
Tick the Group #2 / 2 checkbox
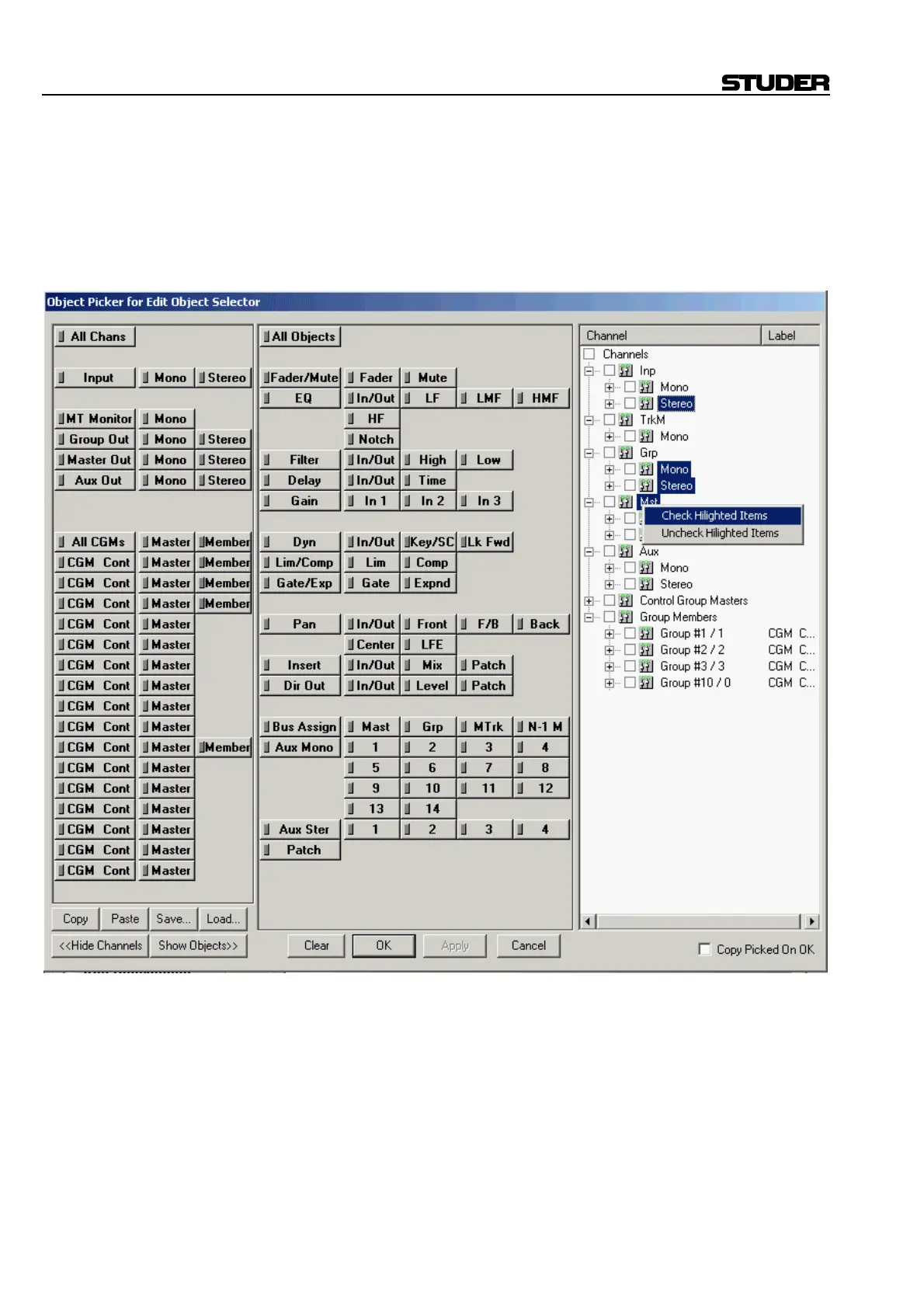(630, 650)
